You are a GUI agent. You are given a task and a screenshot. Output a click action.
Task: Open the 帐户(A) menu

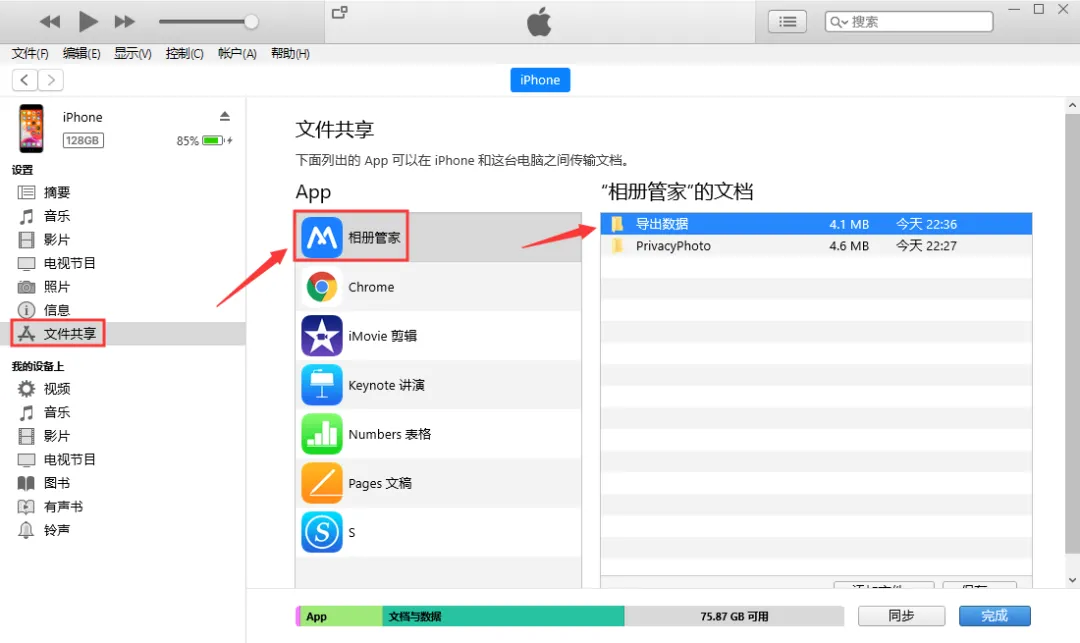pyautogui.click(x=237, y=54)
